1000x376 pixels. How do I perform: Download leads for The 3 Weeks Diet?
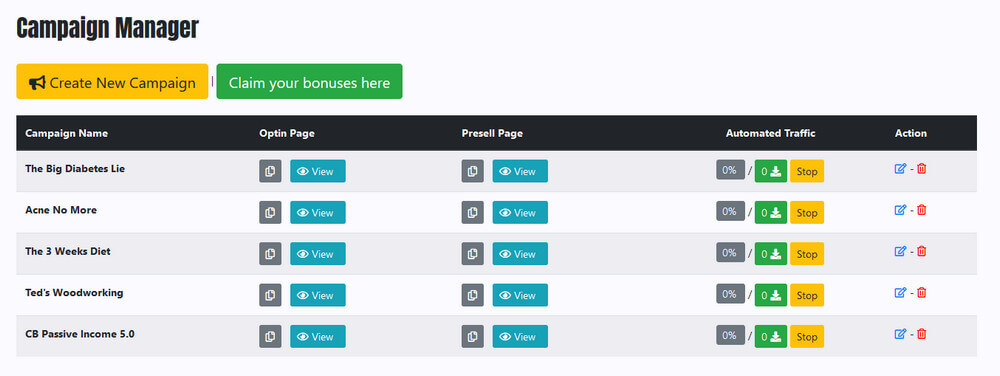click(771, 254)
